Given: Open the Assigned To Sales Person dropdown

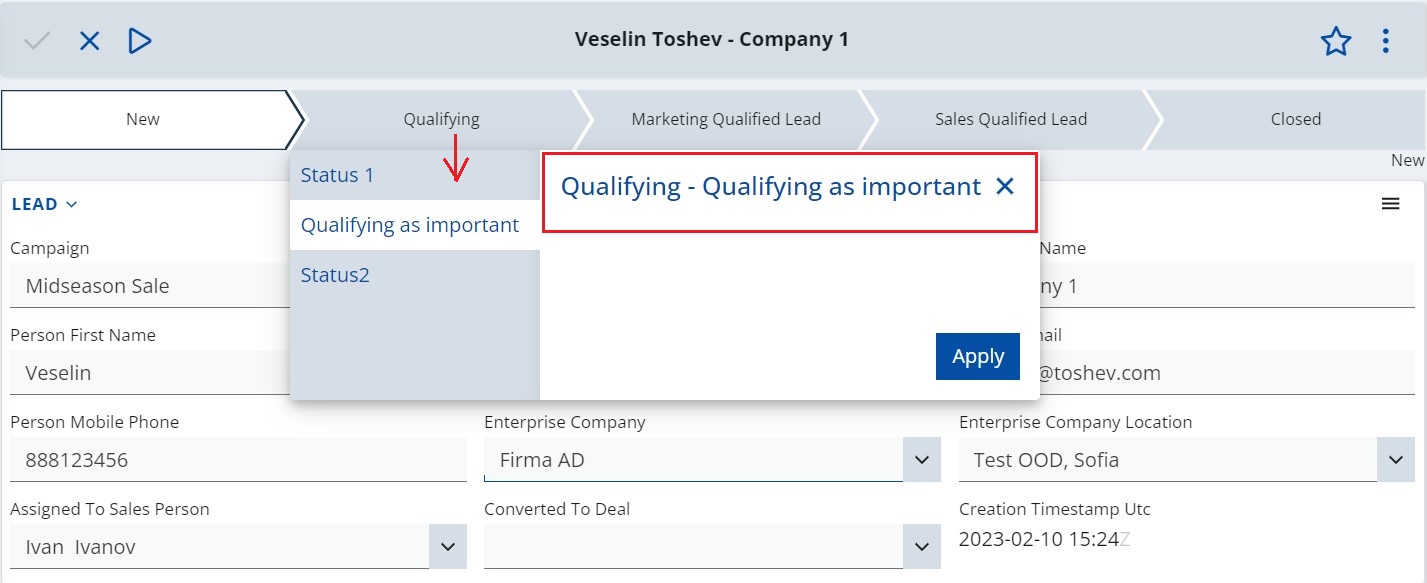Looking at the screenshot, I should pyautogui.click(x=447, y=547).
